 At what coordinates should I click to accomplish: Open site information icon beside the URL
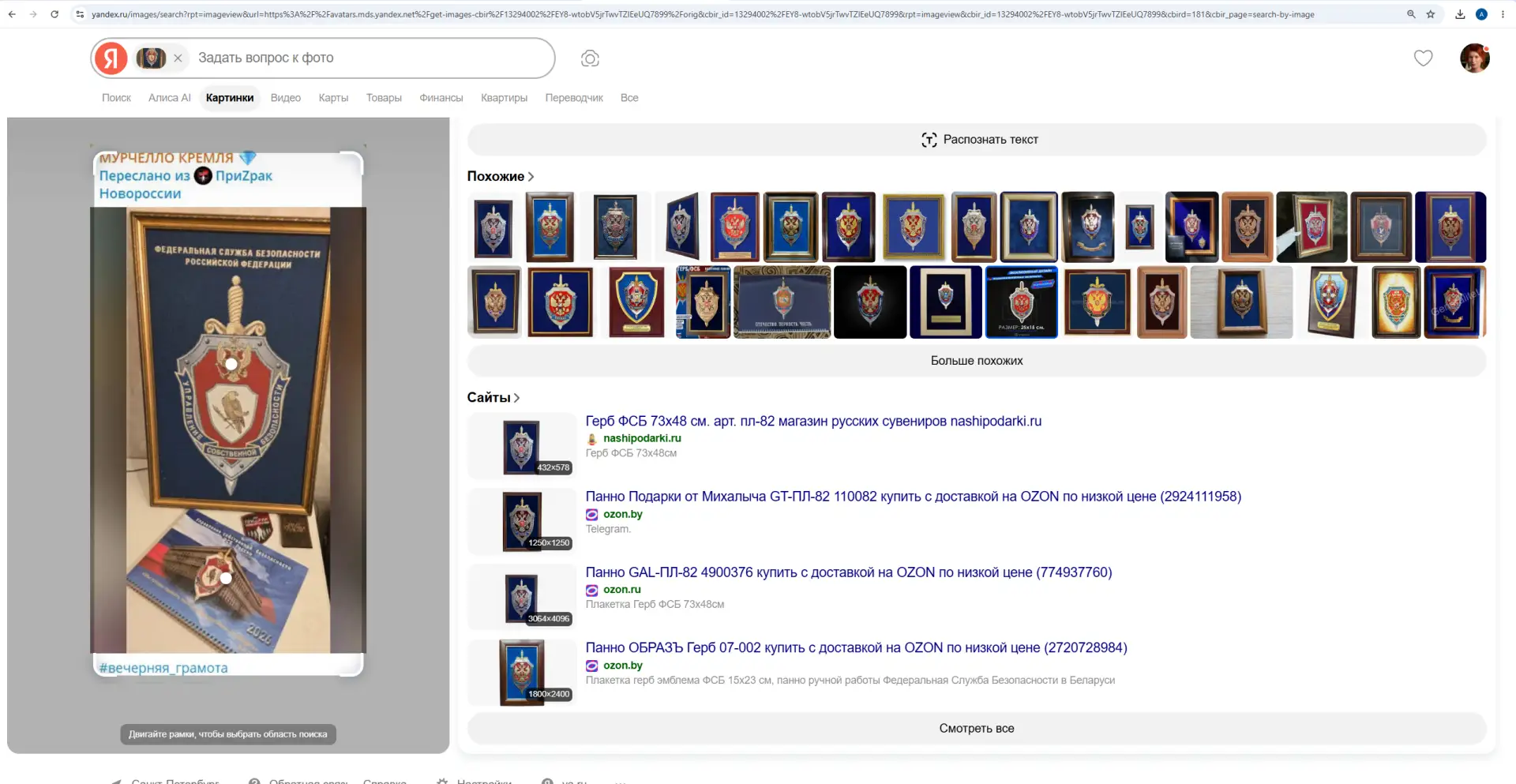80,14
